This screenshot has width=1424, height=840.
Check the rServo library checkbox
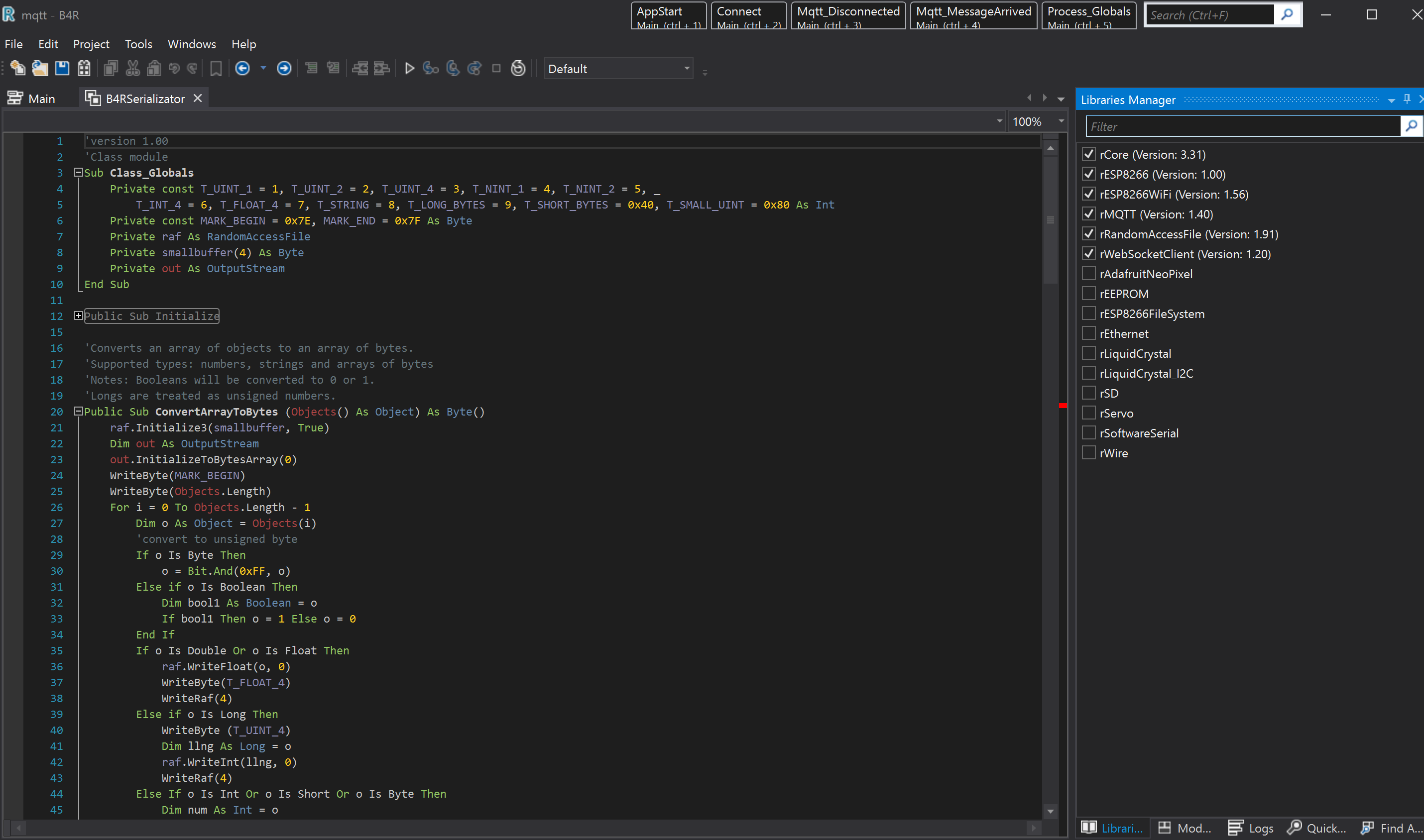(1088, 413)
